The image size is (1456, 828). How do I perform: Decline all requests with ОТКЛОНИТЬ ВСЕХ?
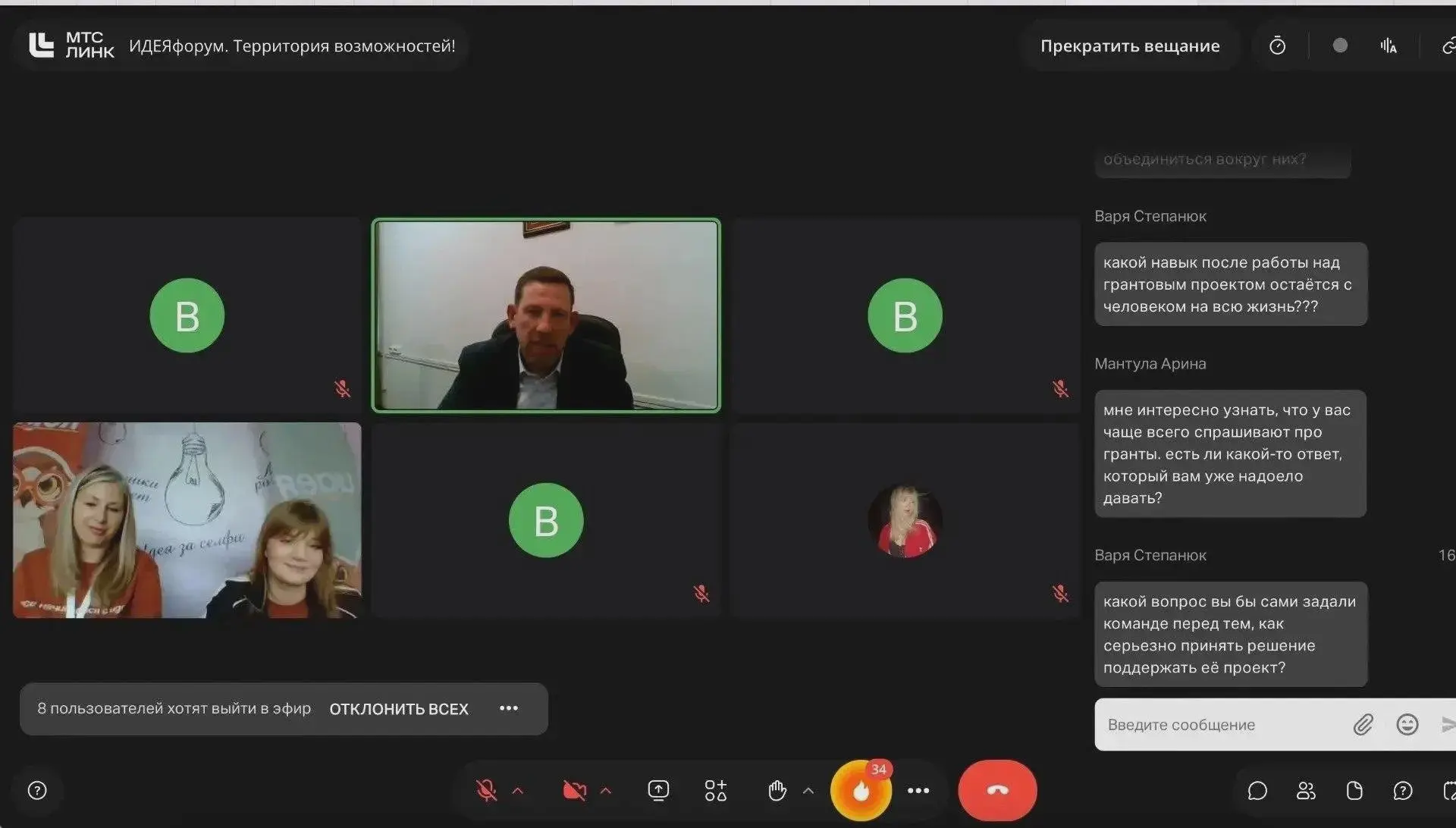point(399,709)
